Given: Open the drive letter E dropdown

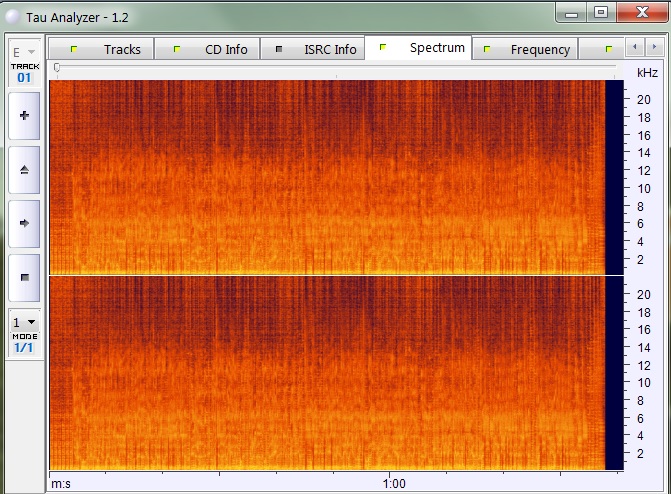Looking at the screenshot, I should (x=24, y=52).
